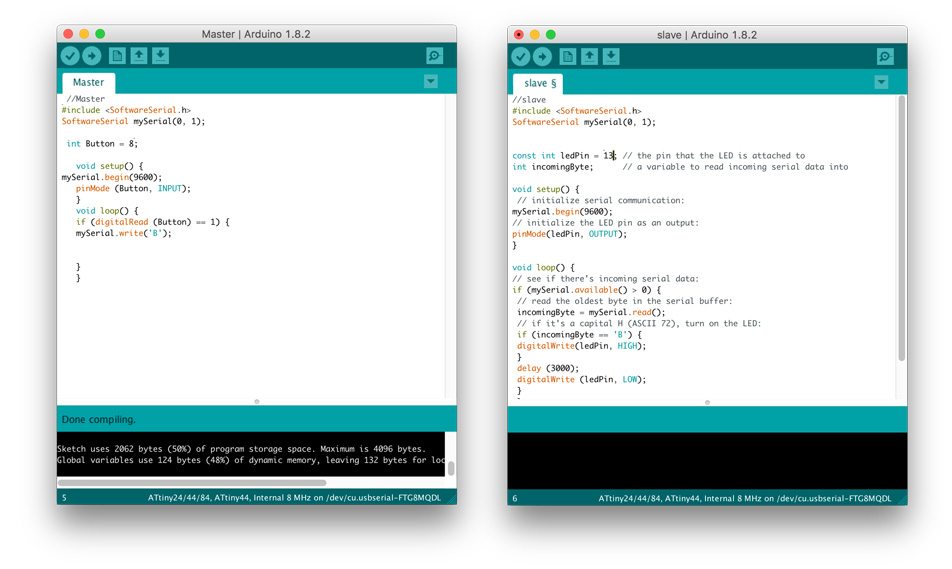
Task: Click horizontal console scrollbar in Master window
Action: point(192,483)
